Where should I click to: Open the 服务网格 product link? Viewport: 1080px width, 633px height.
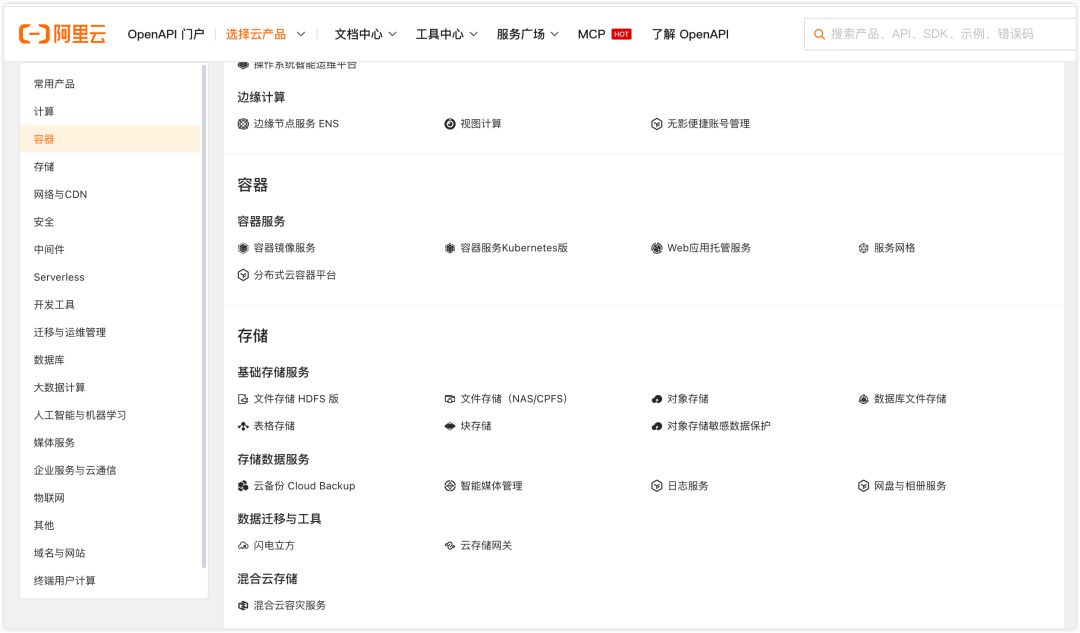click(x=894, y=248)
